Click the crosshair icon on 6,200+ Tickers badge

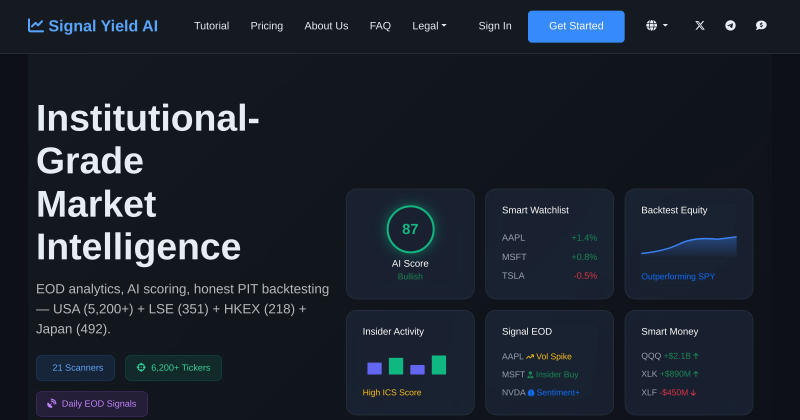(141, 367)
